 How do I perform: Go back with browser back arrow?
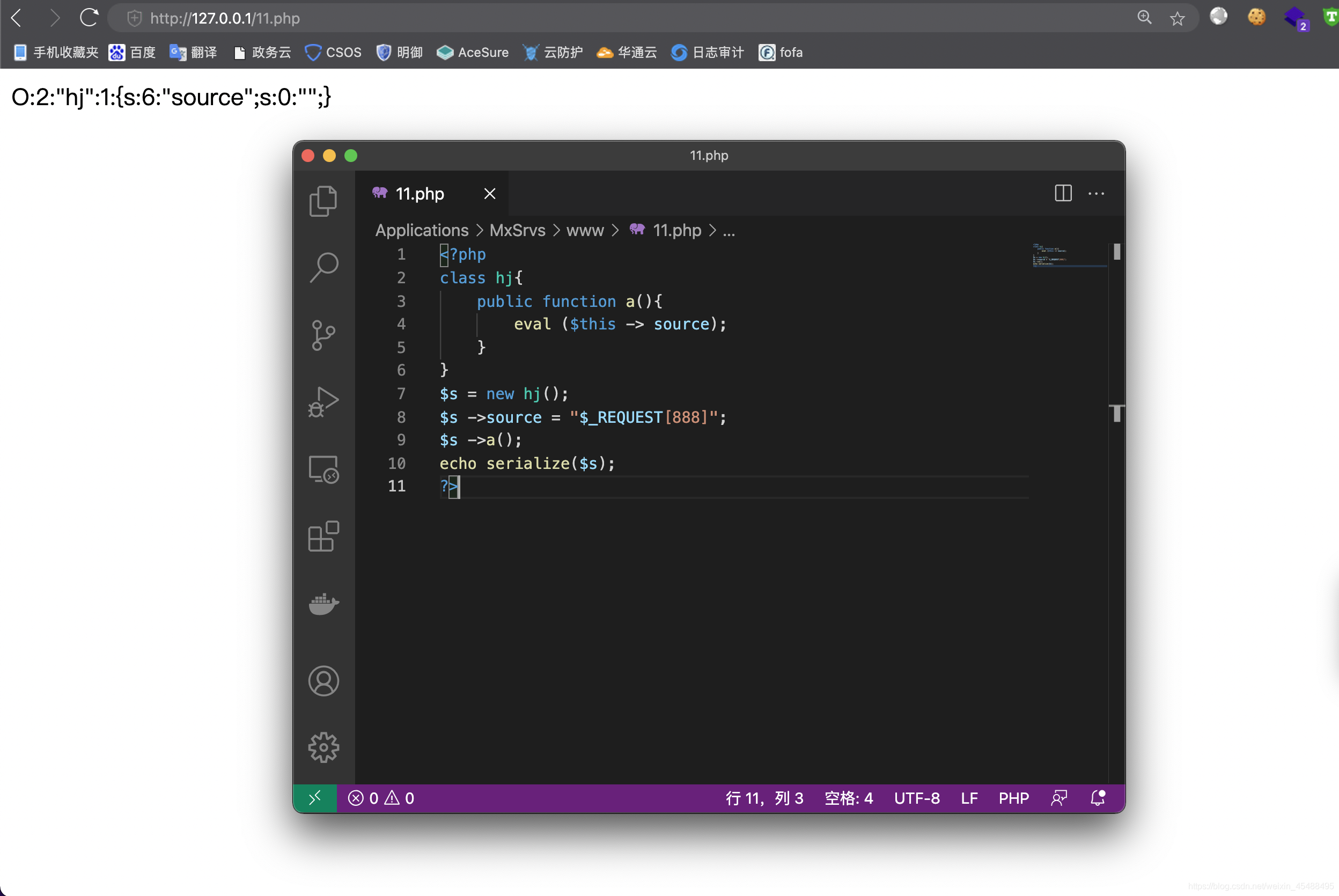click(17, 18)
